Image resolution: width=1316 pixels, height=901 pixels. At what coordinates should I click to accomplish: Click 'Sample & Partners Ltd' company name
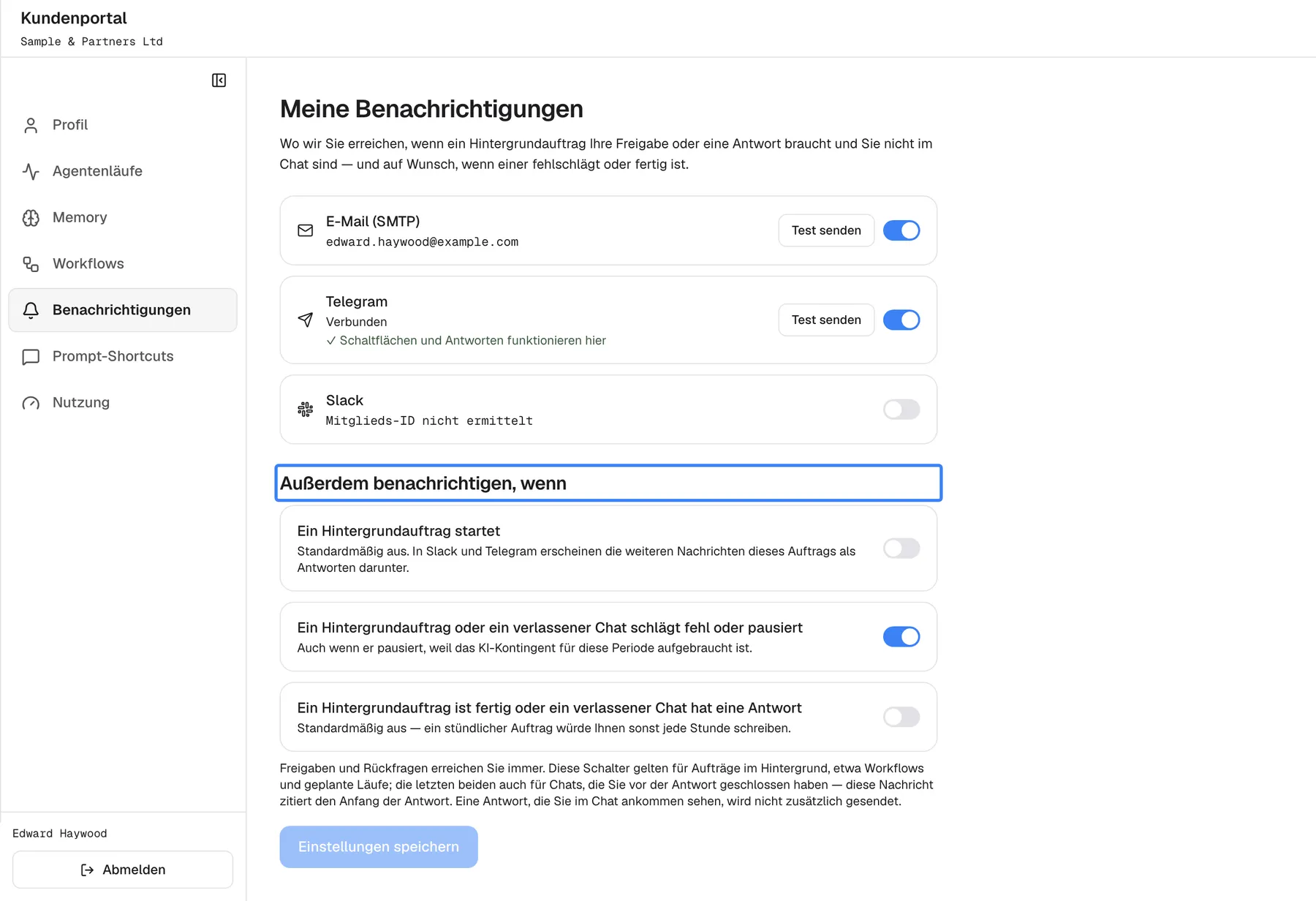click(91, 42)
